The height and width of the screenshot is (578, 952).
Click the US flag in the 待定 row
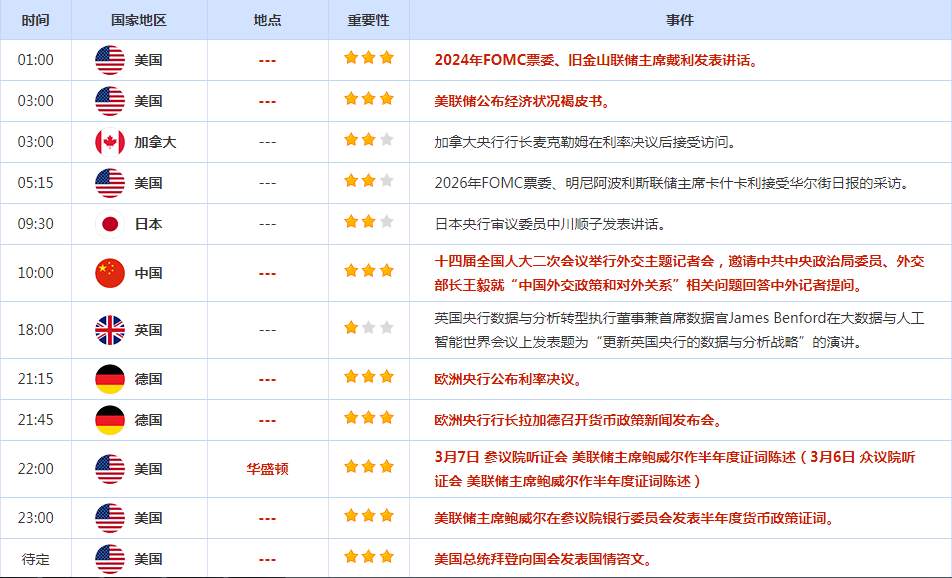110,559
